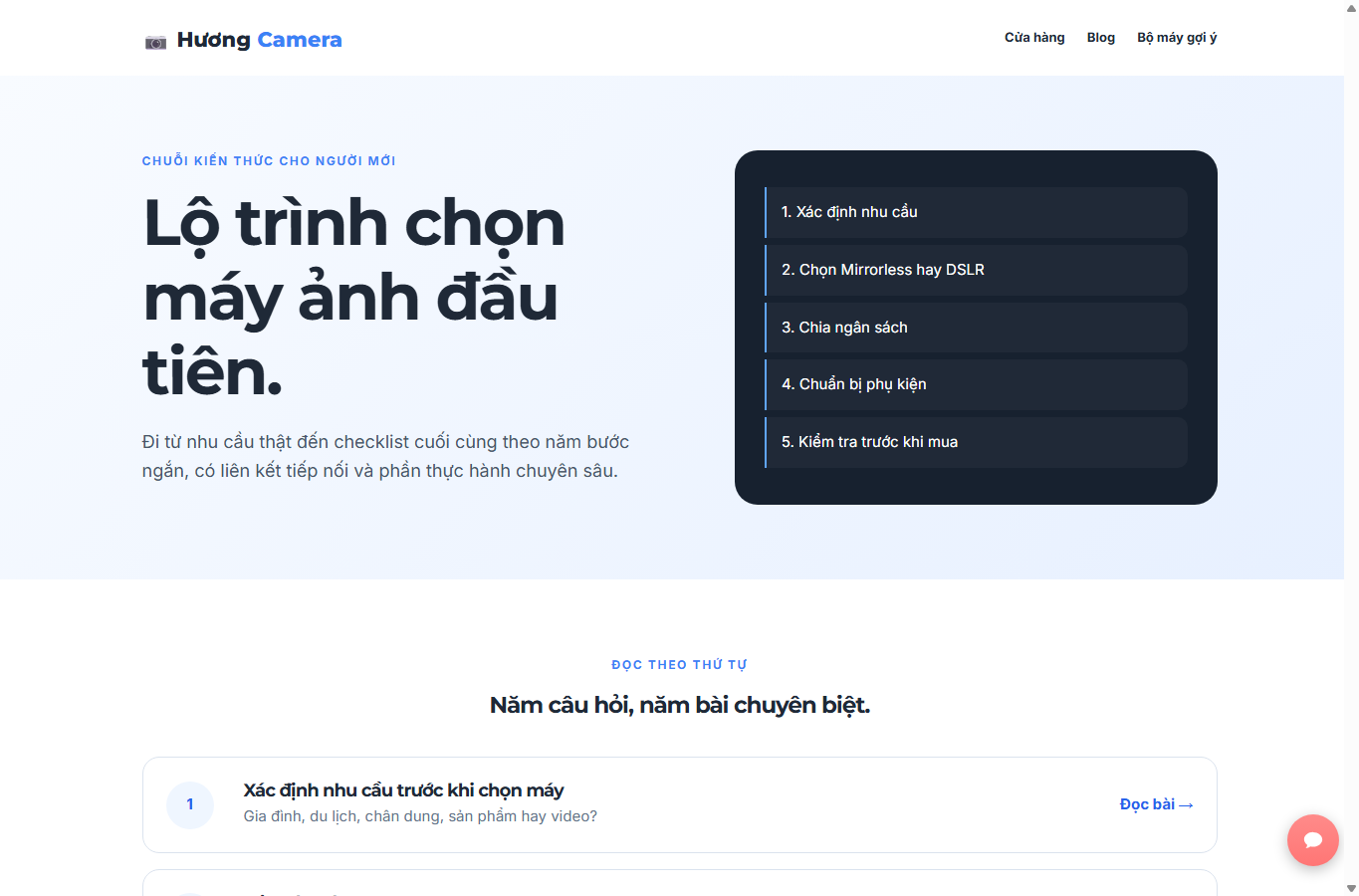Open the Hương Camera homepage link
The image size is (1359, 896).
point(243,40)
